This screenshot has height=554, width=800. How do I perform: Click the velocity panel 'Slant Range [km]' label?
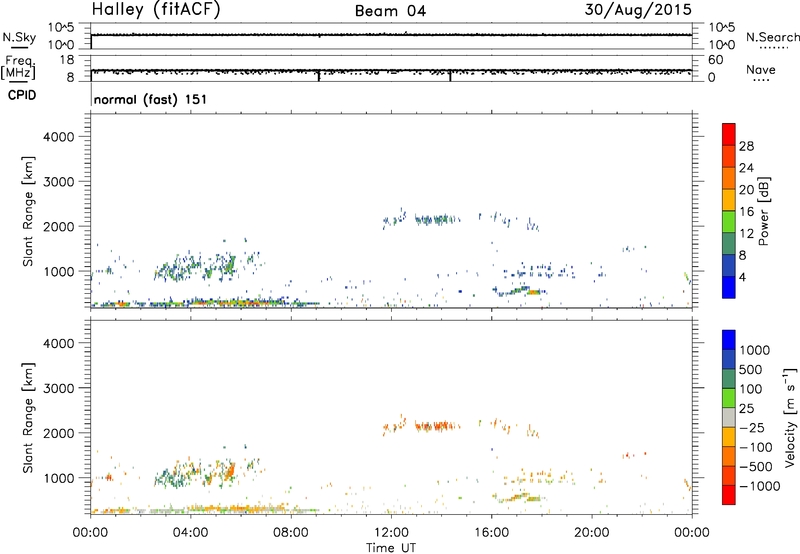coord(28,418)
